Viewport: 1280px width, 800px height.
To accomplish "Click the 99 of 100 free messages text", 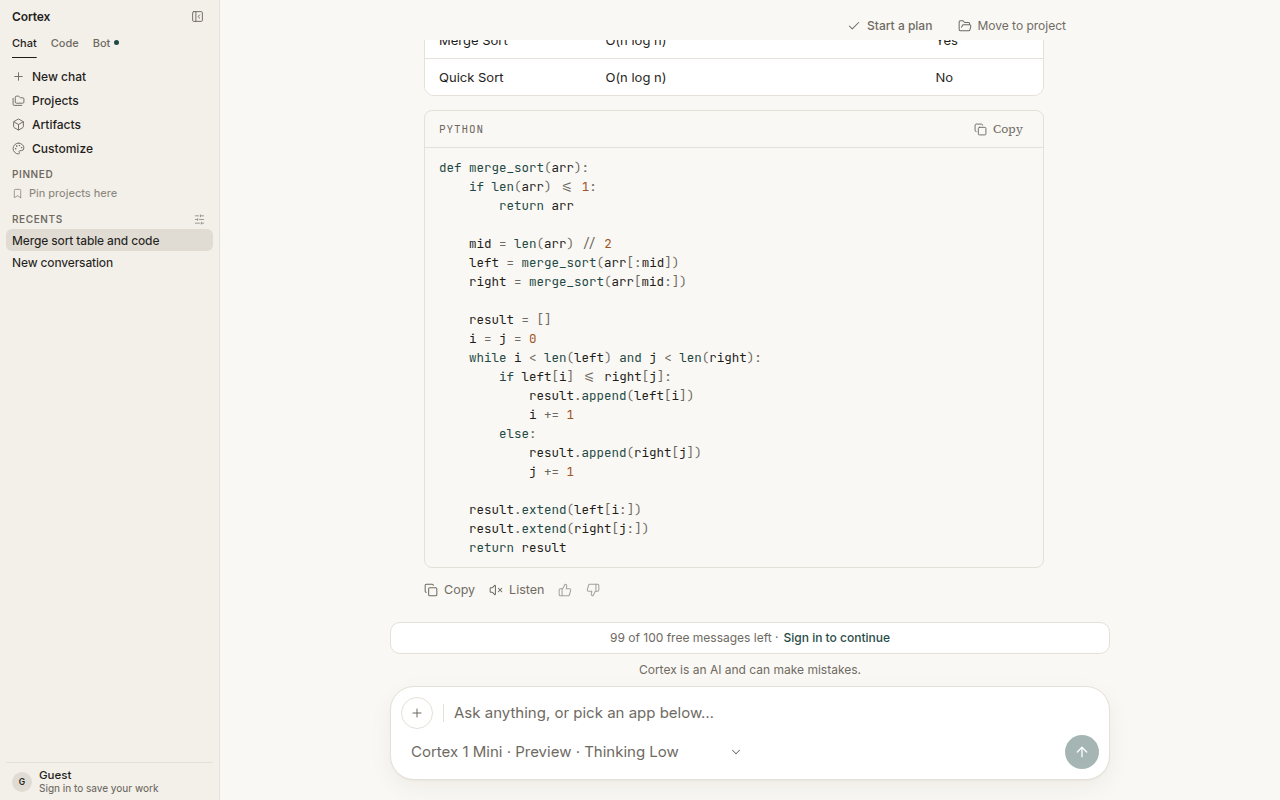I will [x=691, y=638].
